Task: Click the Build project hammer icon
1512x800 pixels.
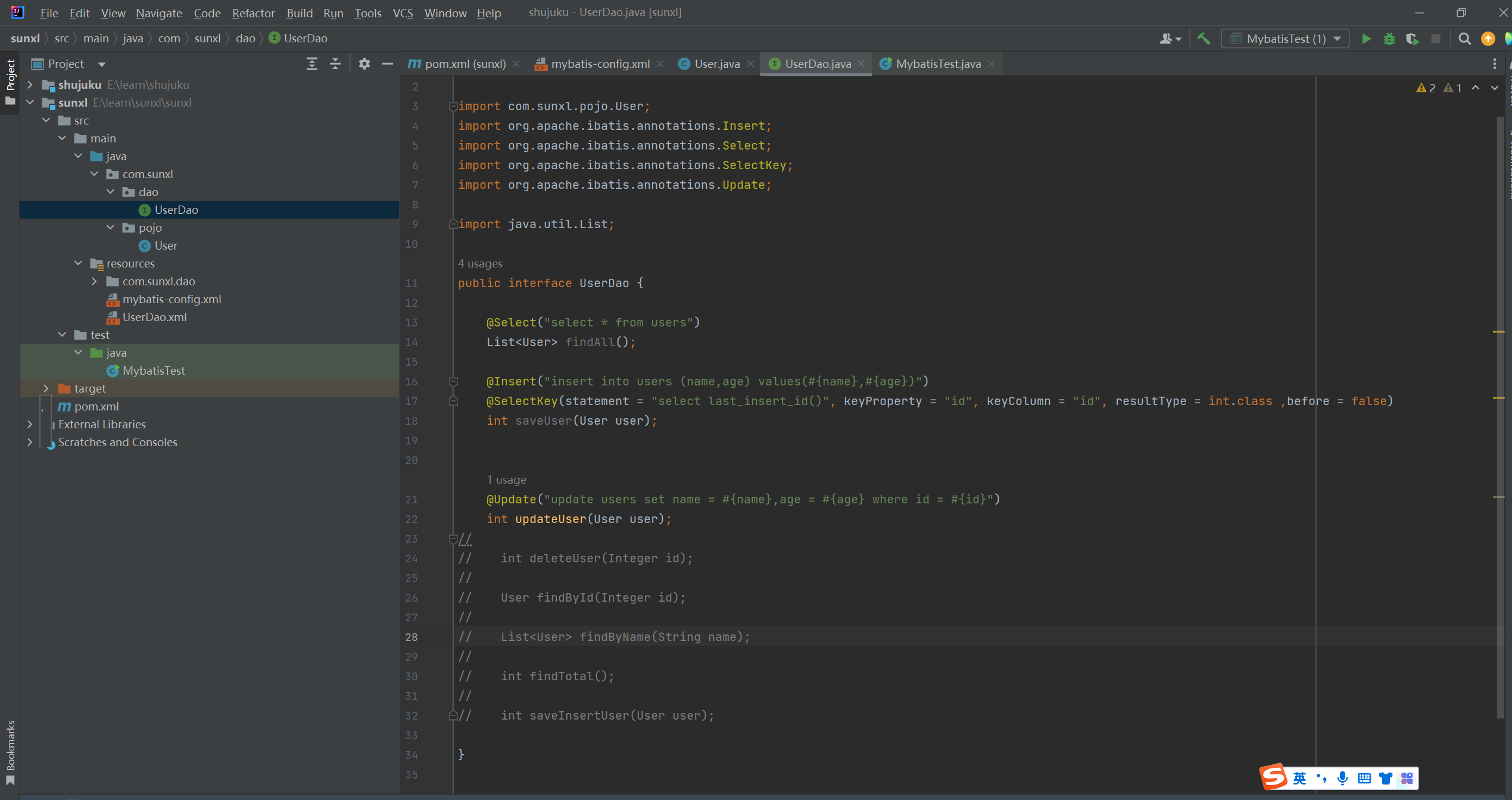Action: [x=1204, y=39]
